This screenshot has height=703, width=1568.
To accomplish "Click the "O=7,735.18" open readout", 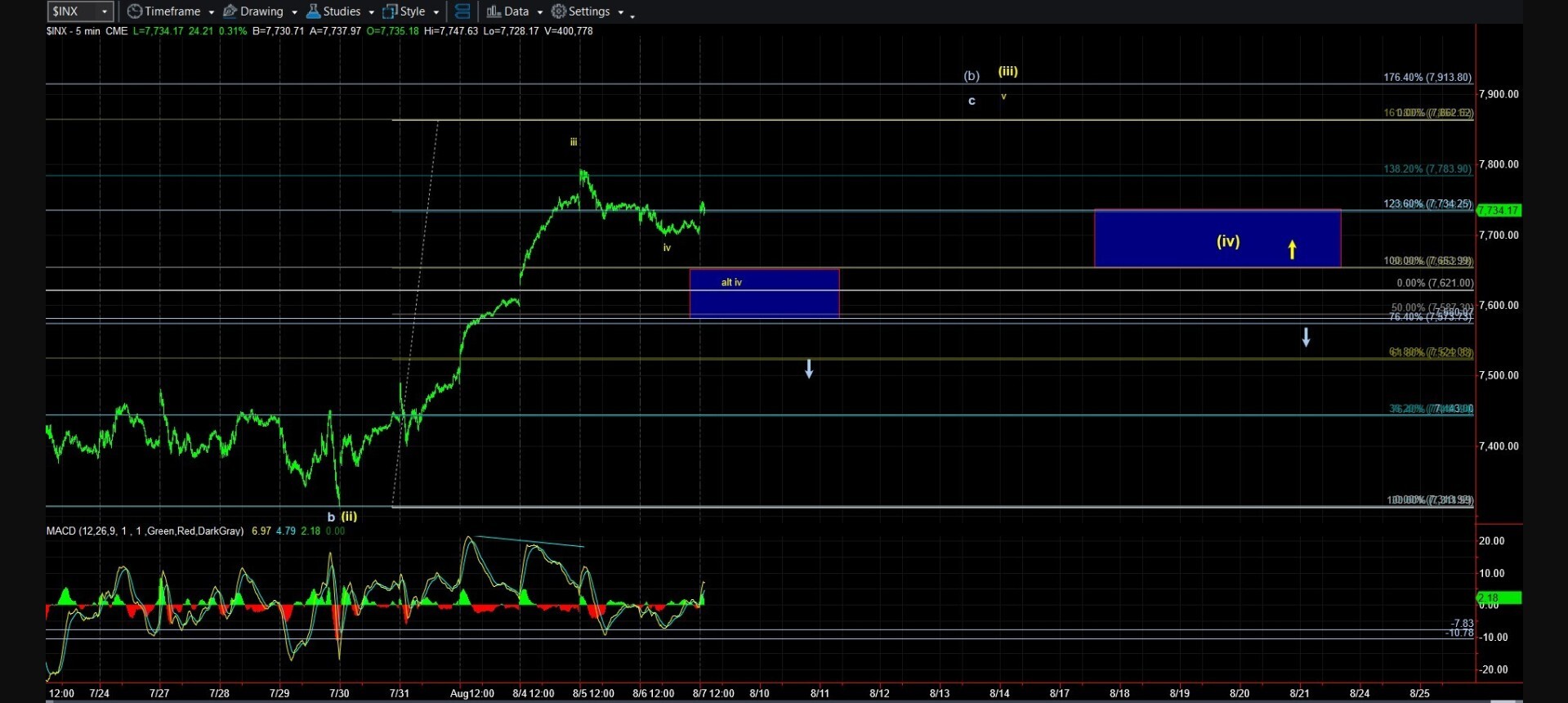I will tap(392, 31).
